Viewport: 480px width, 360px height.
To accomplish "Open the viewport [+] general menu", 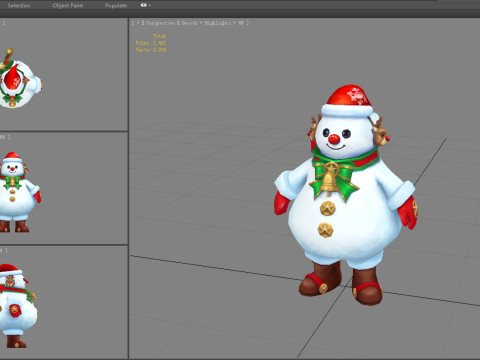I will pos(138,23).
